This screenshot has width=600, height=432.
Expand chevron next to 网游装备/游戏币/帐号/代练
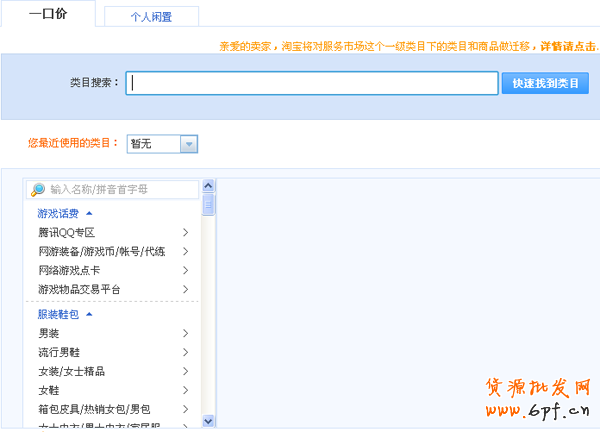click(186, 251)
